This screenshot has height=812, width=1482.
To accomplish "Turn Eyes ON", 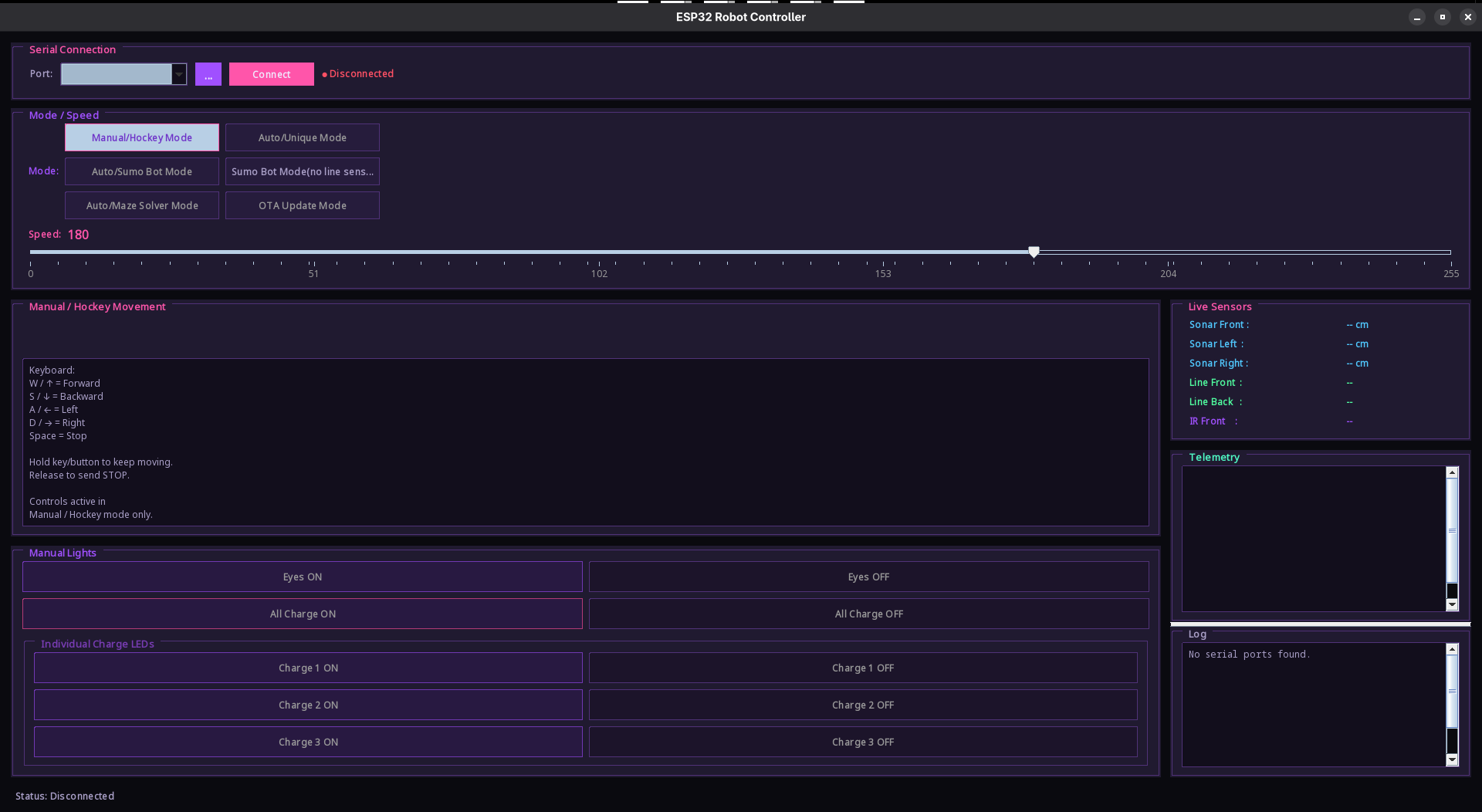I will (303, 577).
